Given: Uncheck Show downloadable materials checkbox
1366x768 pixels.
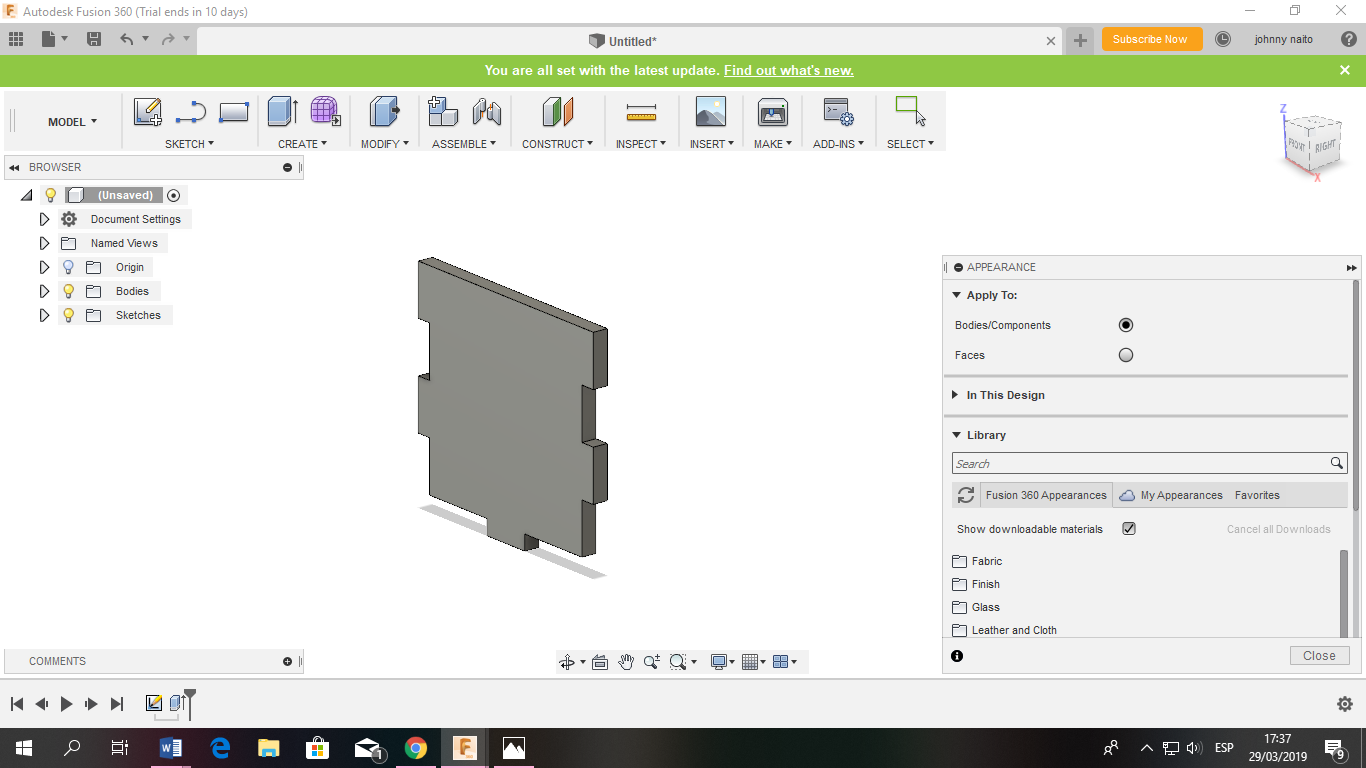Looking at the screenshot, I should [1129, 529].
